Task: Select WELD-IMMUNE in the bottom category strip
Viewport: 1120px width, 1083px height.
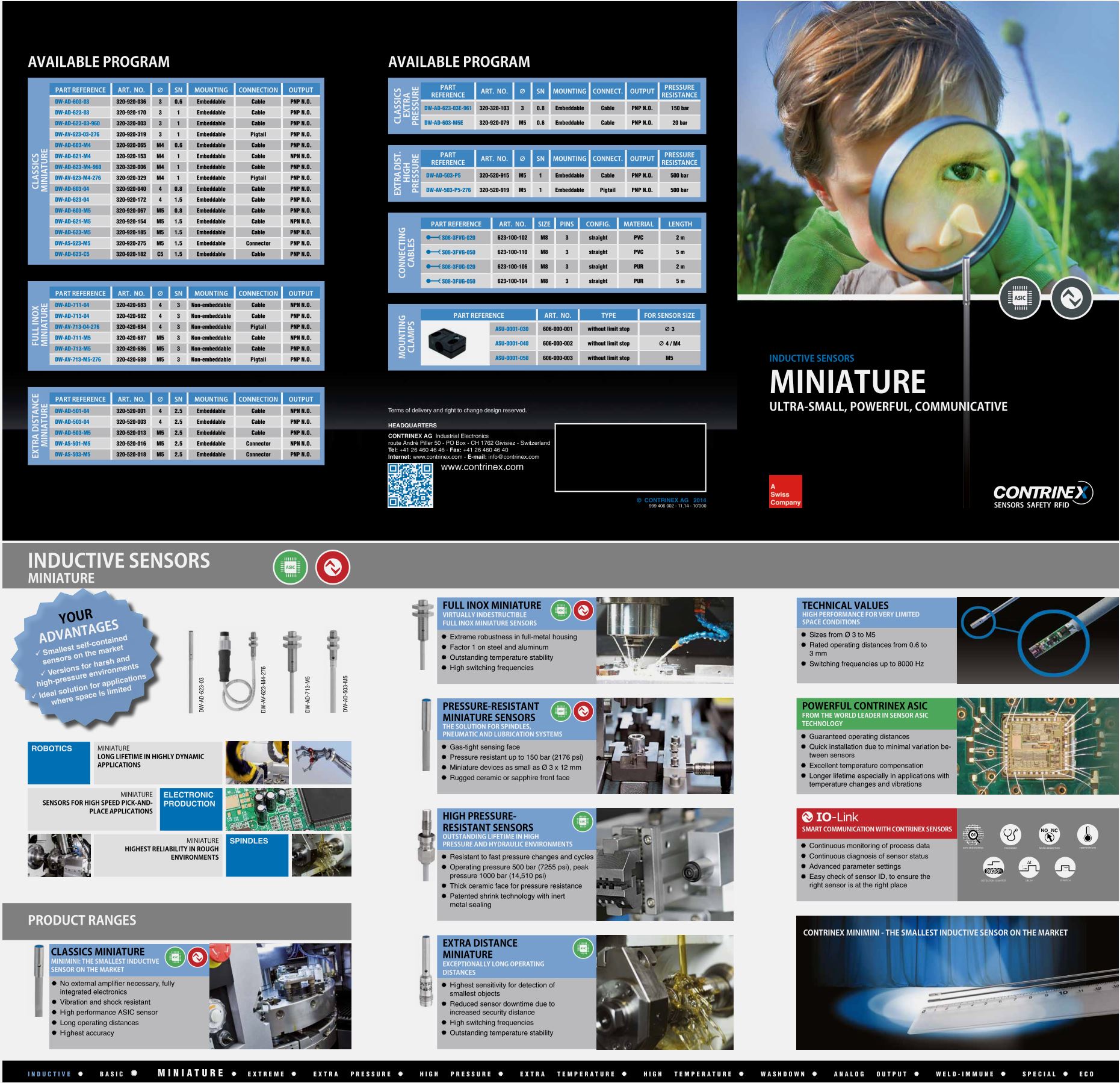Action: point(965,1073)
